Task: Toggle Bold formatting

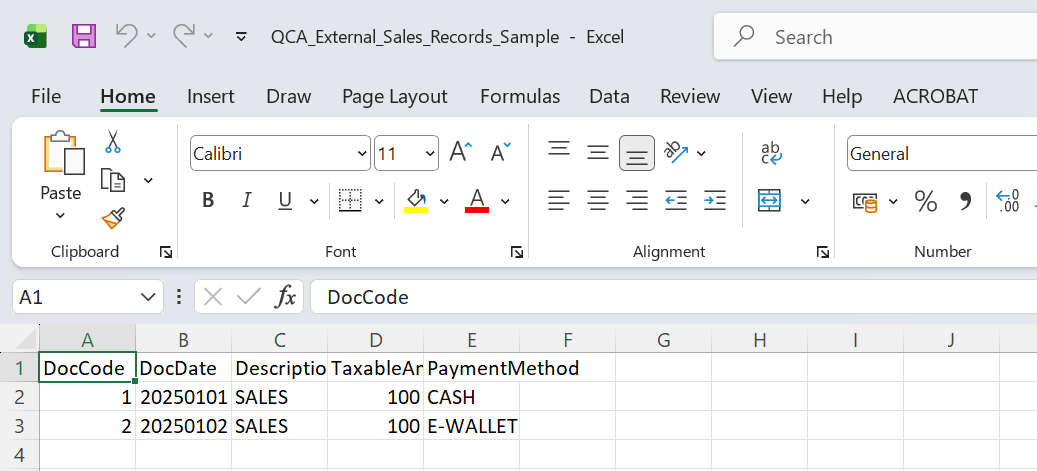Action: point(208,201)
